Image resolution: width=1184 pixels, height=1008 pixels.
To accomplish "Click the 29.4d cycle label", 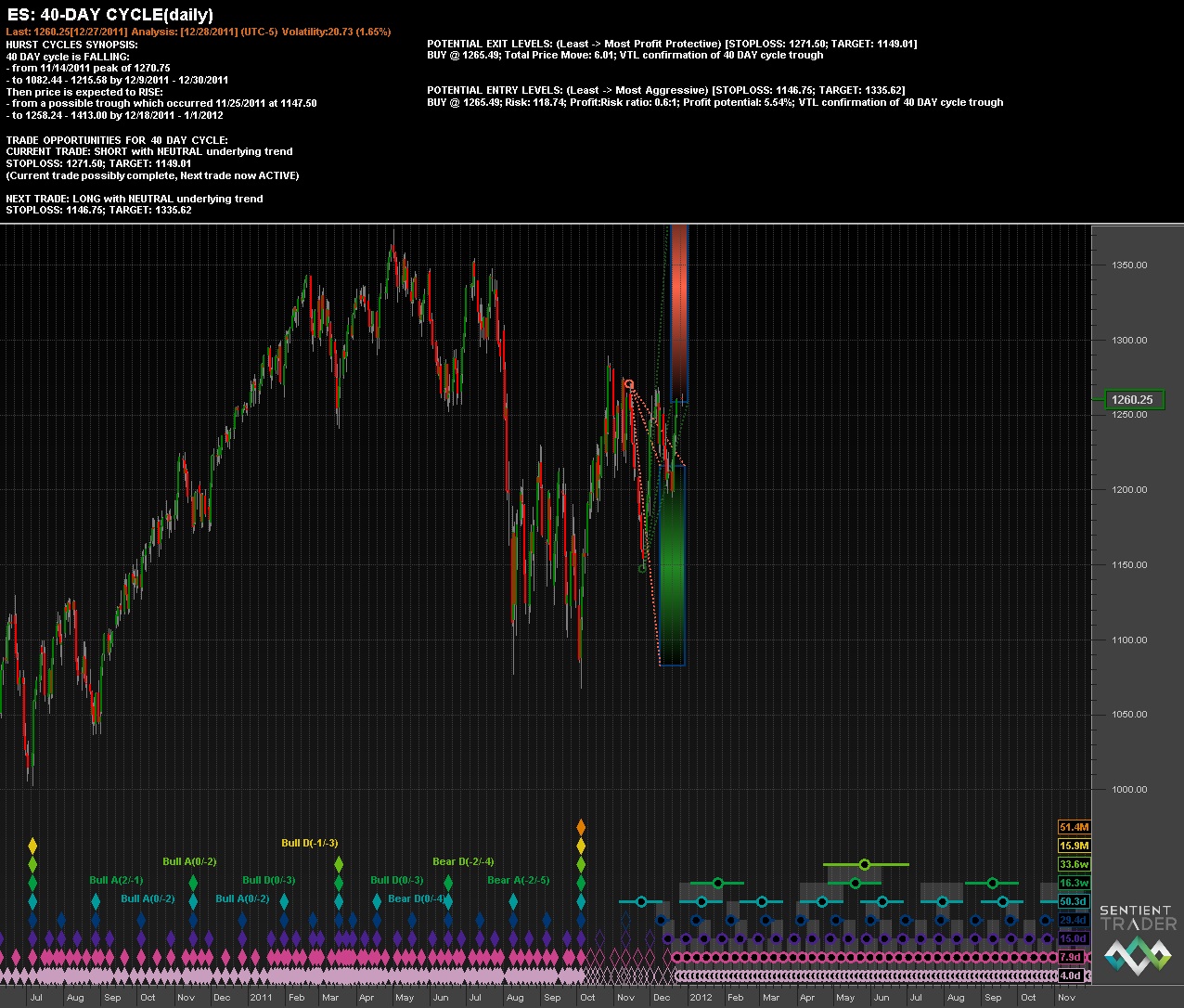I will (x=1073, y=920).
